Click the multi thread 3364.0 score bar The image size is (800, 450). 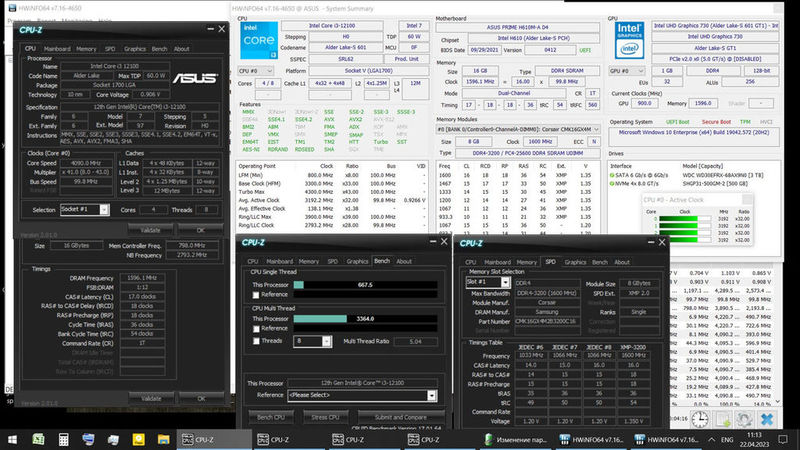coord(365,318)
